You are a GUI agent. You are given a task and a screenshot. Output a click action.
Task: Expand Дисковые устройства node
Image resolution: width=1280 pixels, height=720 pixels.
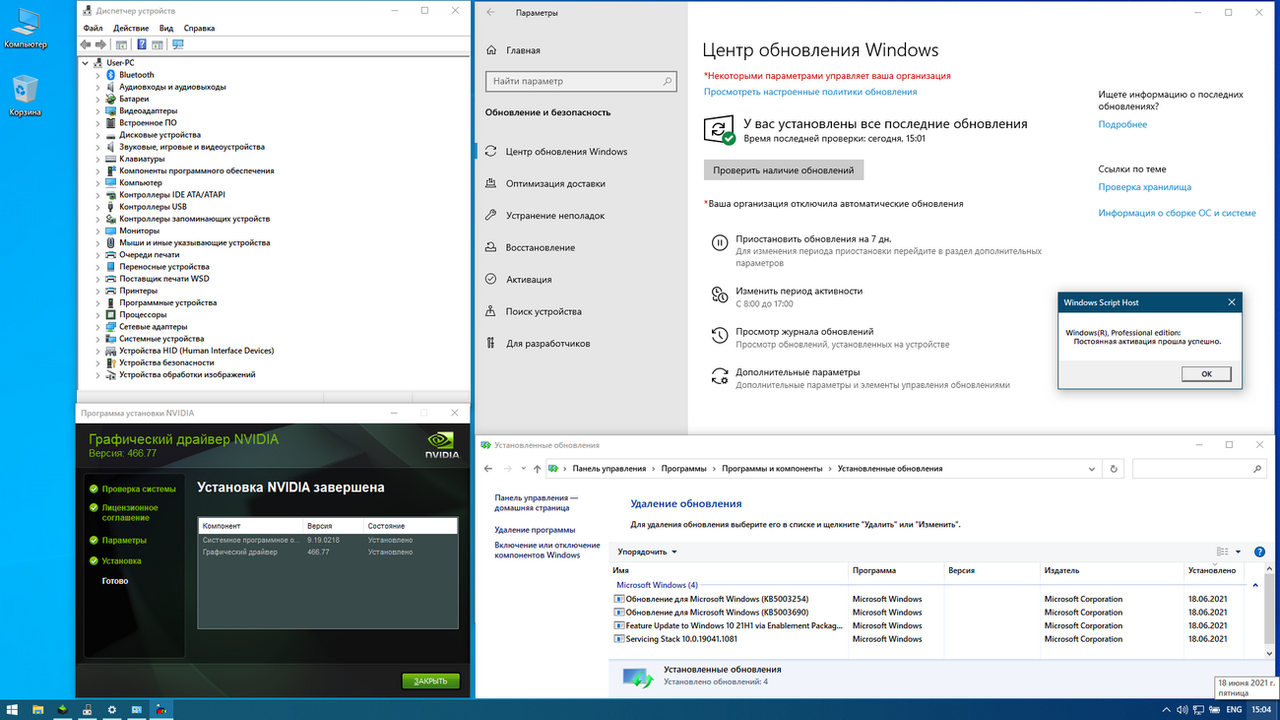point(98,135)
